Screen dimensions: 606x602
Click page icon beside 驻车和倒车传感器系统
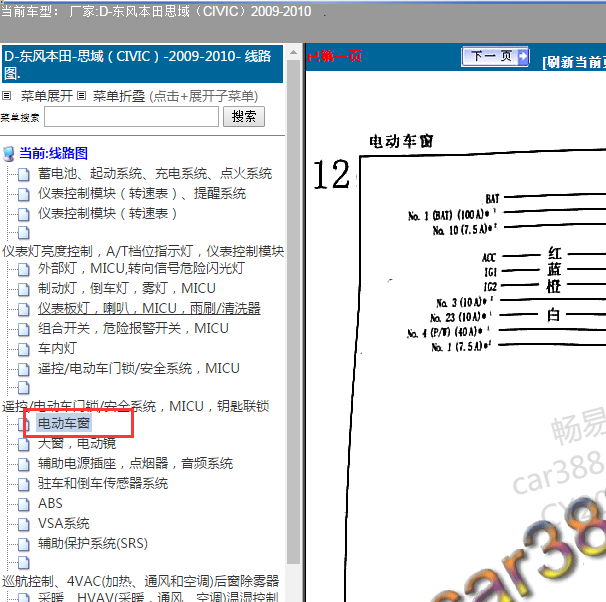pyautogui.click(x=24, y=485)
